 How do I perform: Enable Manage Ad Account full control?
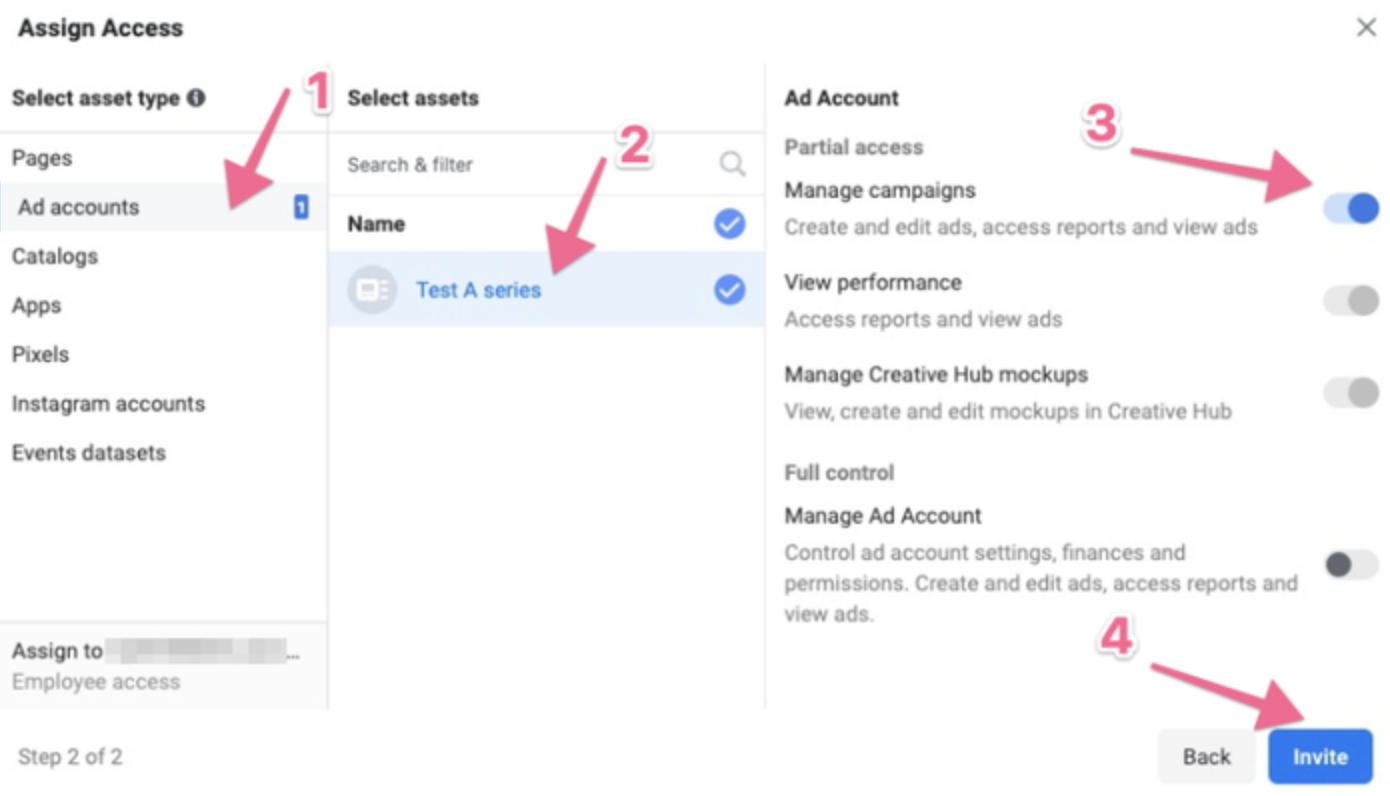pos(1351,565)
